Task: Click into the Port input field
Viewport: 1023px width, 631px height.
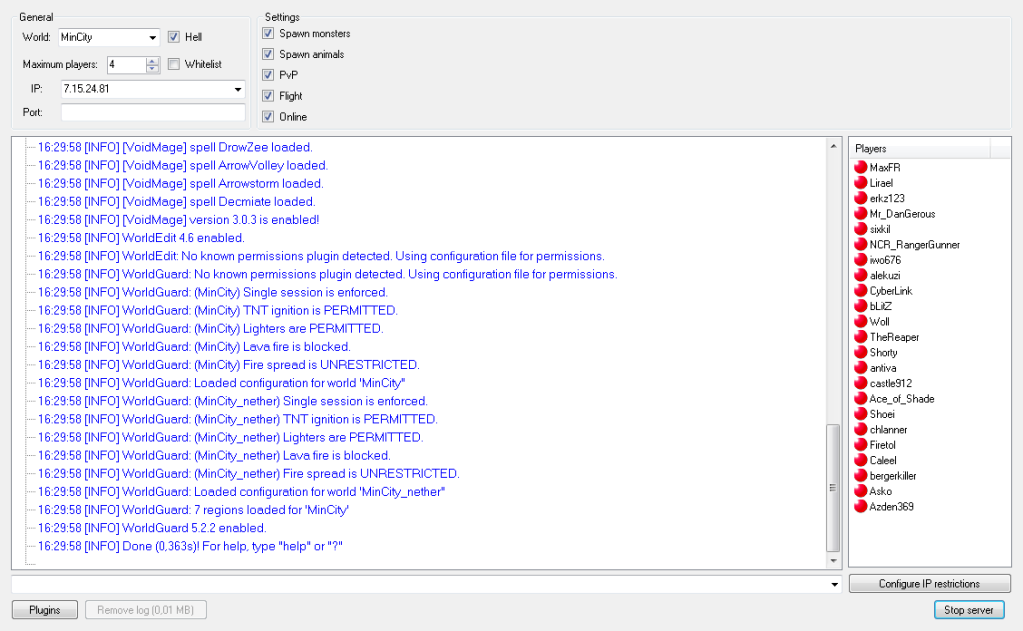Action: click(153, 112)
